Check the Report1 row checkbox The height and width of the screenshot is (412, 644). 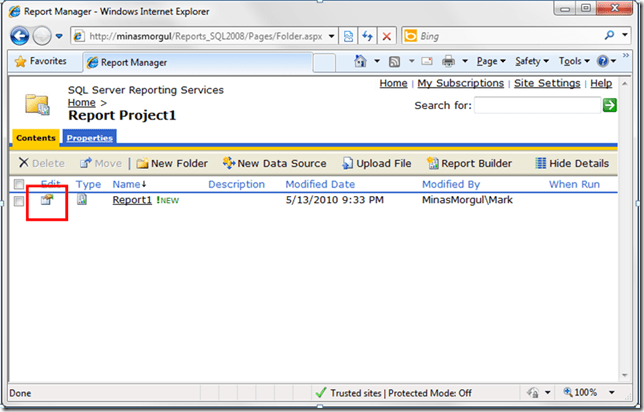click(x=19, y=201)
